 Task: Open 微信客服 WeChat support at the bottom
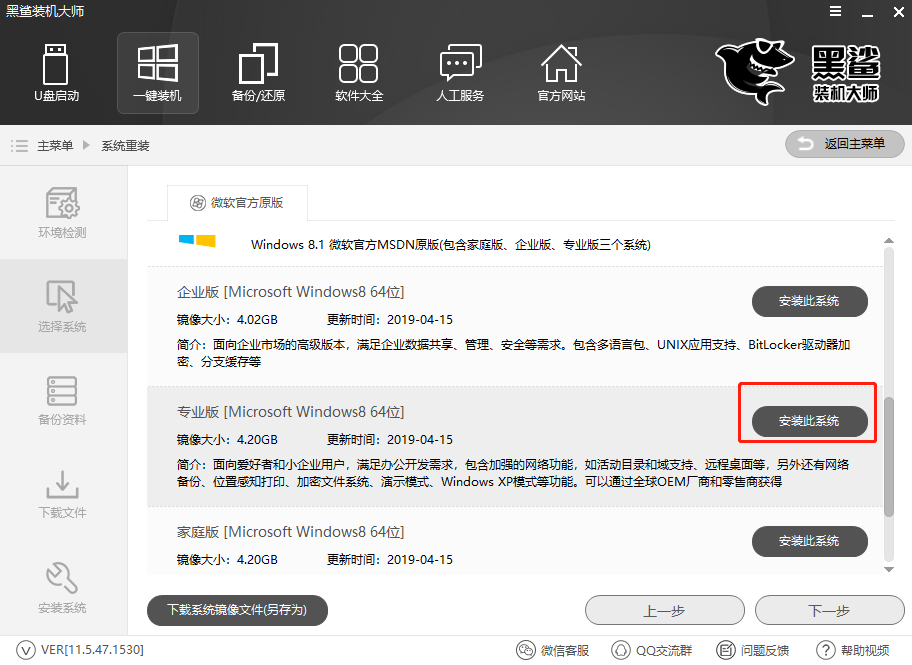coord(552,649)
